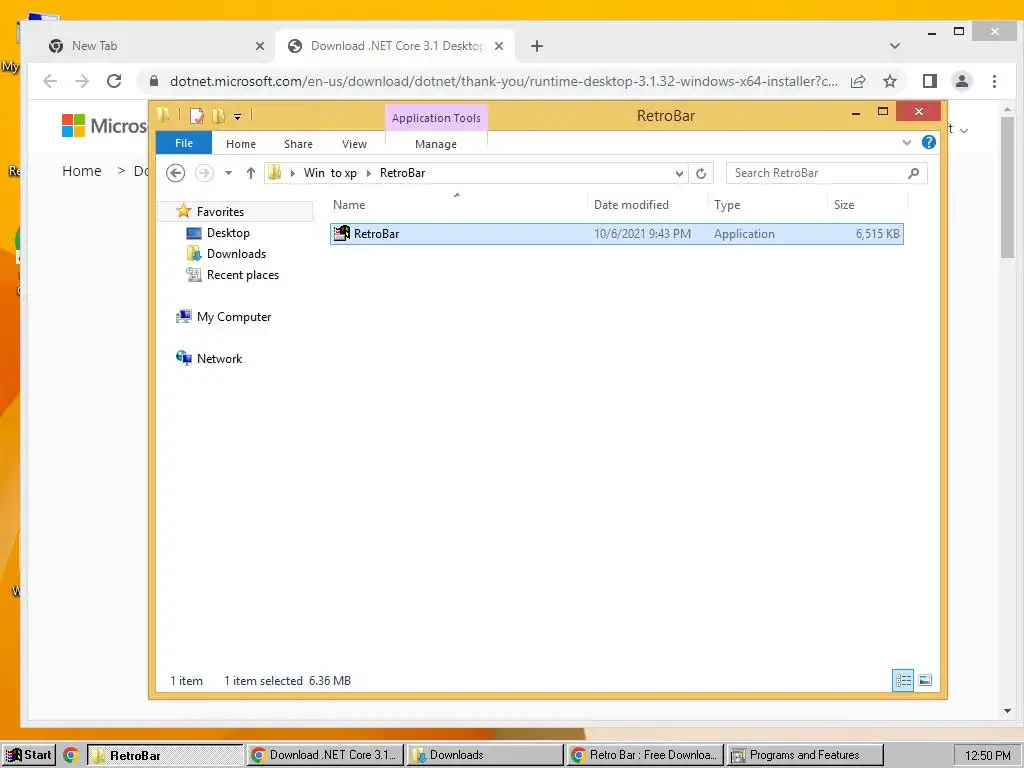Click the Properties quick access icon
The height and width of the screenshot is (768, 1024).
point(197,116)
